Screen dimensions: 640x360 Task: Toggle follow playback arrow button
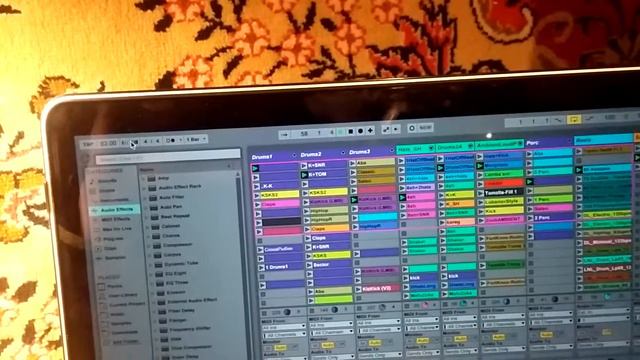[x=284, y=134]
